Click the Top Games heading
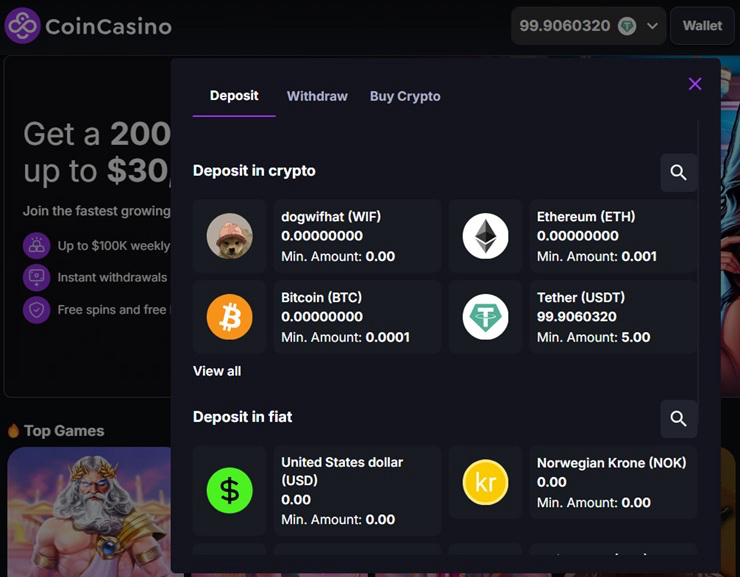Image resolution: width=740 pixels, height=577 pixels. point(64,431)
